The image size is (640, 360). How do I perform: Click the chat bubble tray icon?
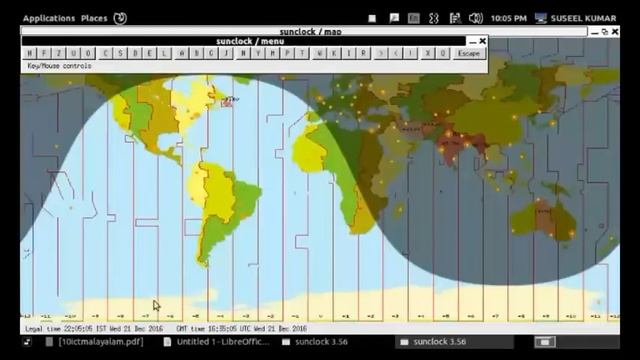pyautogui.click(x=394, y=18)
